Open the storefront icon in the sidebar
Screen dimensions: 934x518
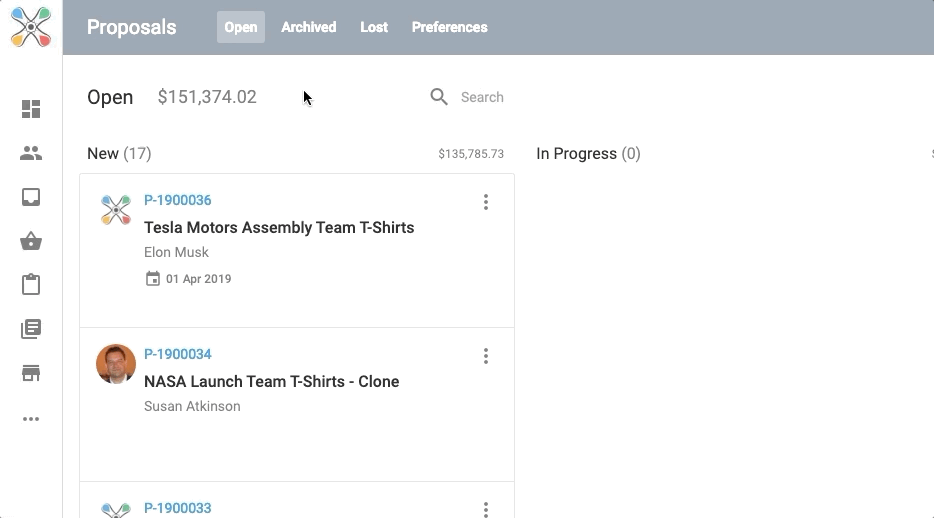[x=31, y=373]
